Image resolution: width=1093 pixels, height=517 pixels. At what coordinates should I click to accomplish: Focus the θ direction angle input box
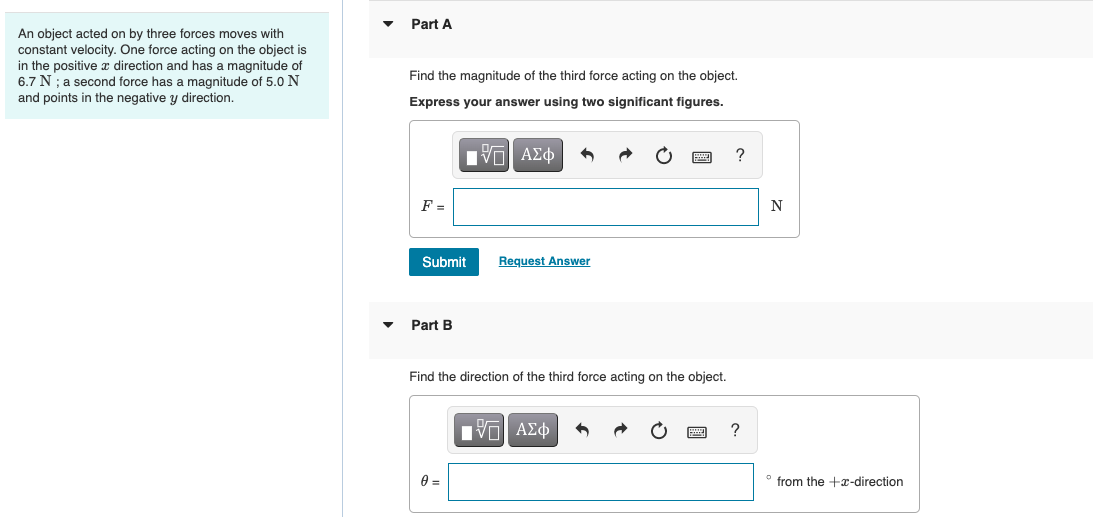point(600,482)
